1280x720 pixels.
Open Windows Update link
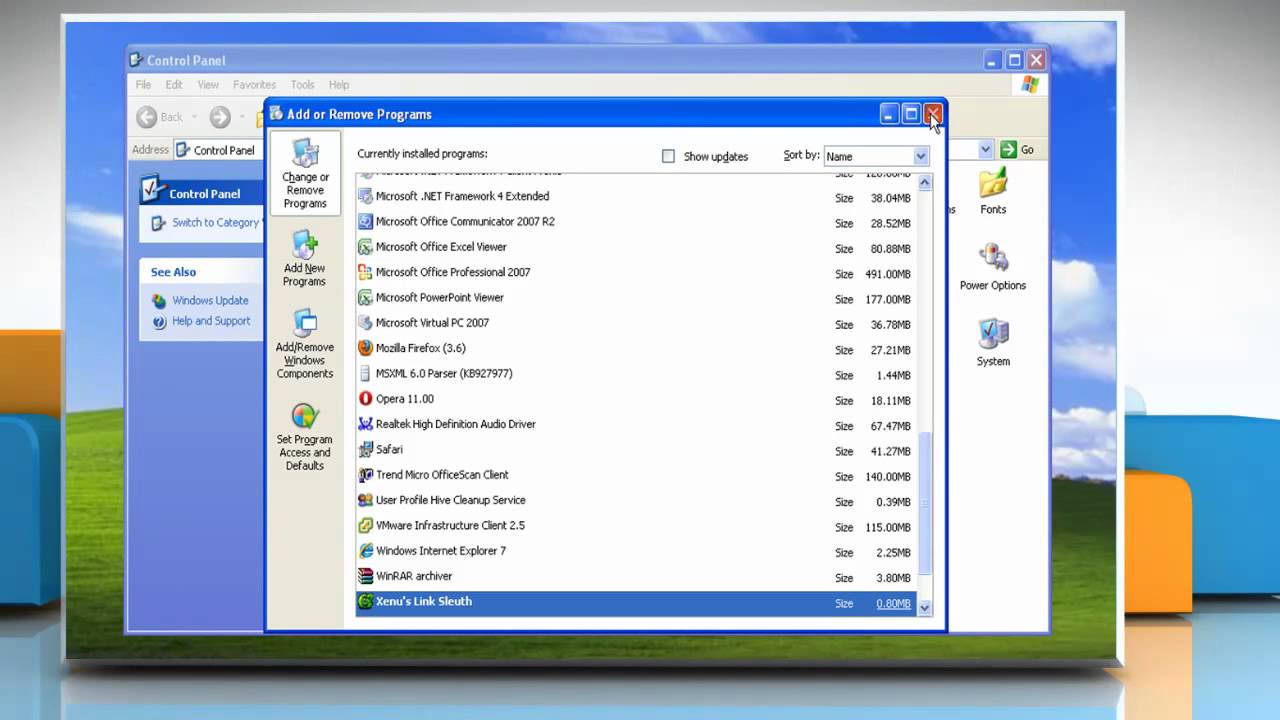click(x=210, y=301)
